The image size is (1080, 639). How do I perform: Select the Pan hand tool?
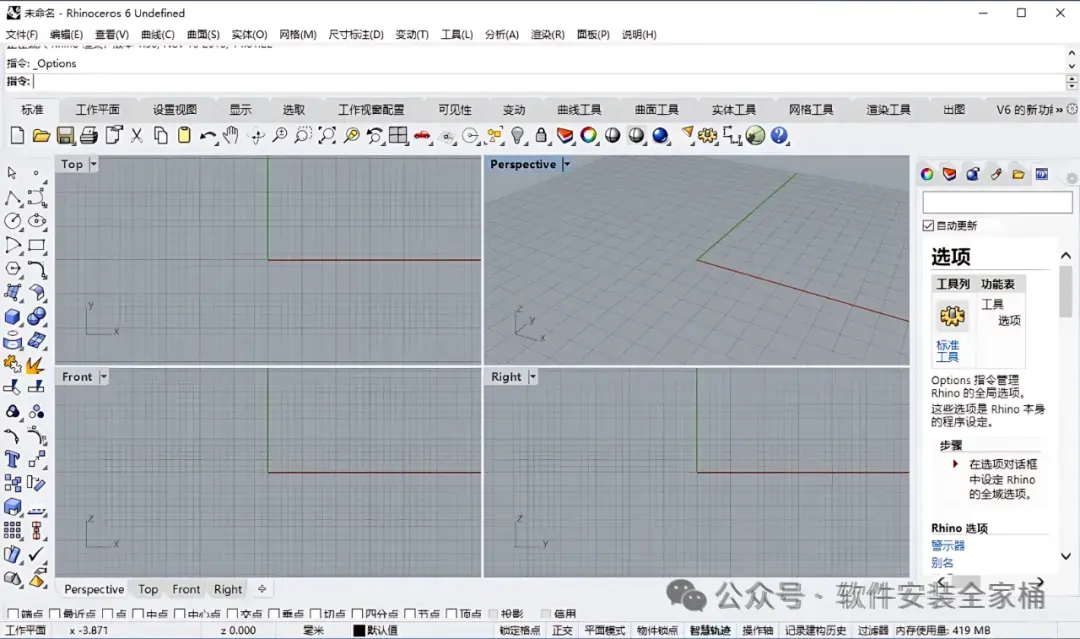(231, 136)
